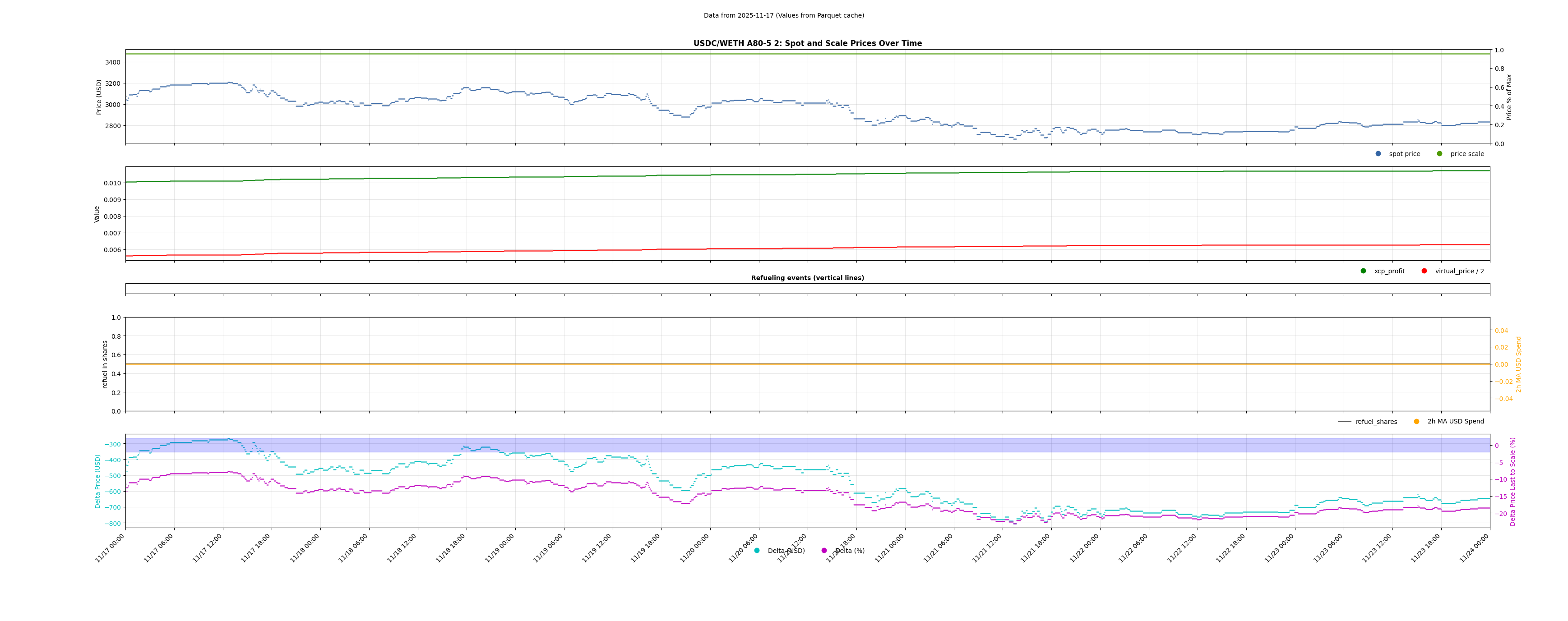Click the green xcp_profit legend dot
1568x621 pixels.
(x=1364, y=271)
